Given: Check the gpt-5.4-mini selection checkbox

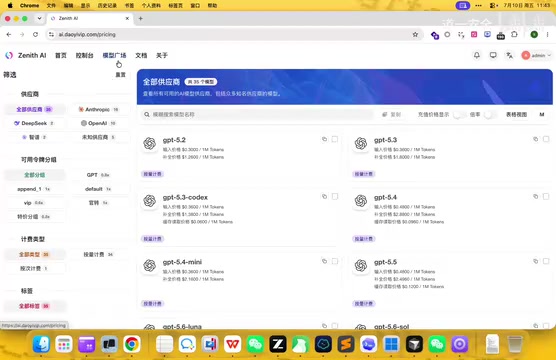Looking at the screenshot, I should tap(335, 261).
